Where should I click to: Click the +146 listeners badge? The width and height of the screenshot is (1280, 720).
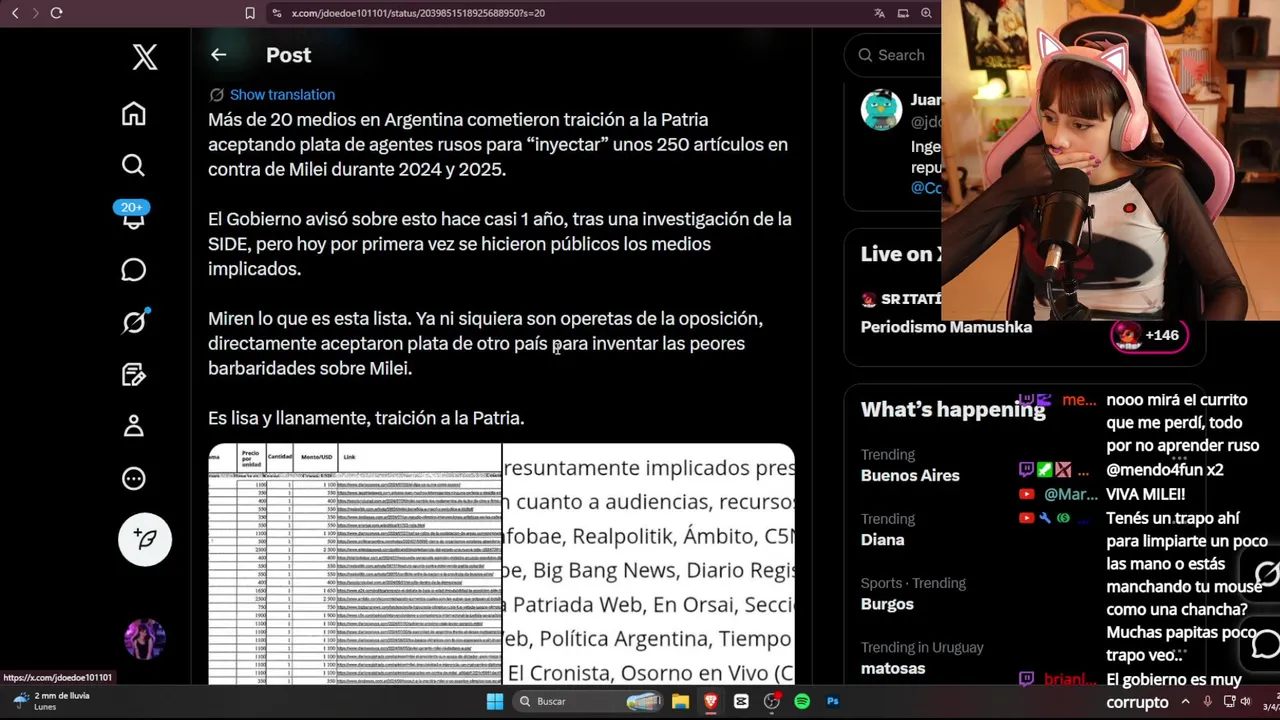coord(1149,335)
